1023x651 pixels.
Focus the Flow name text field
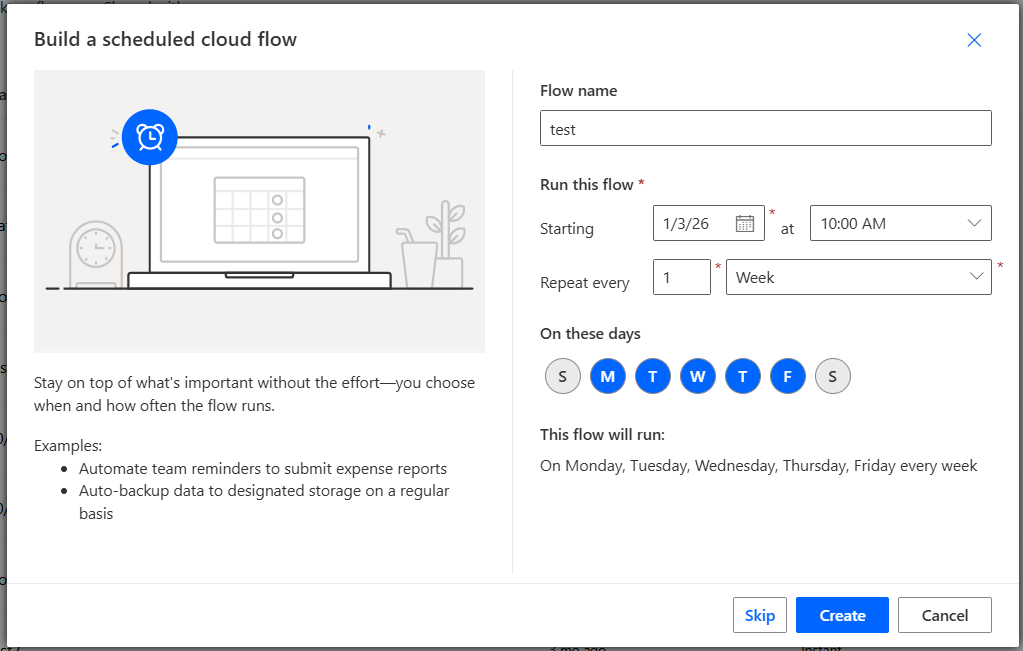pyautogui.click(x=766, y=128)
